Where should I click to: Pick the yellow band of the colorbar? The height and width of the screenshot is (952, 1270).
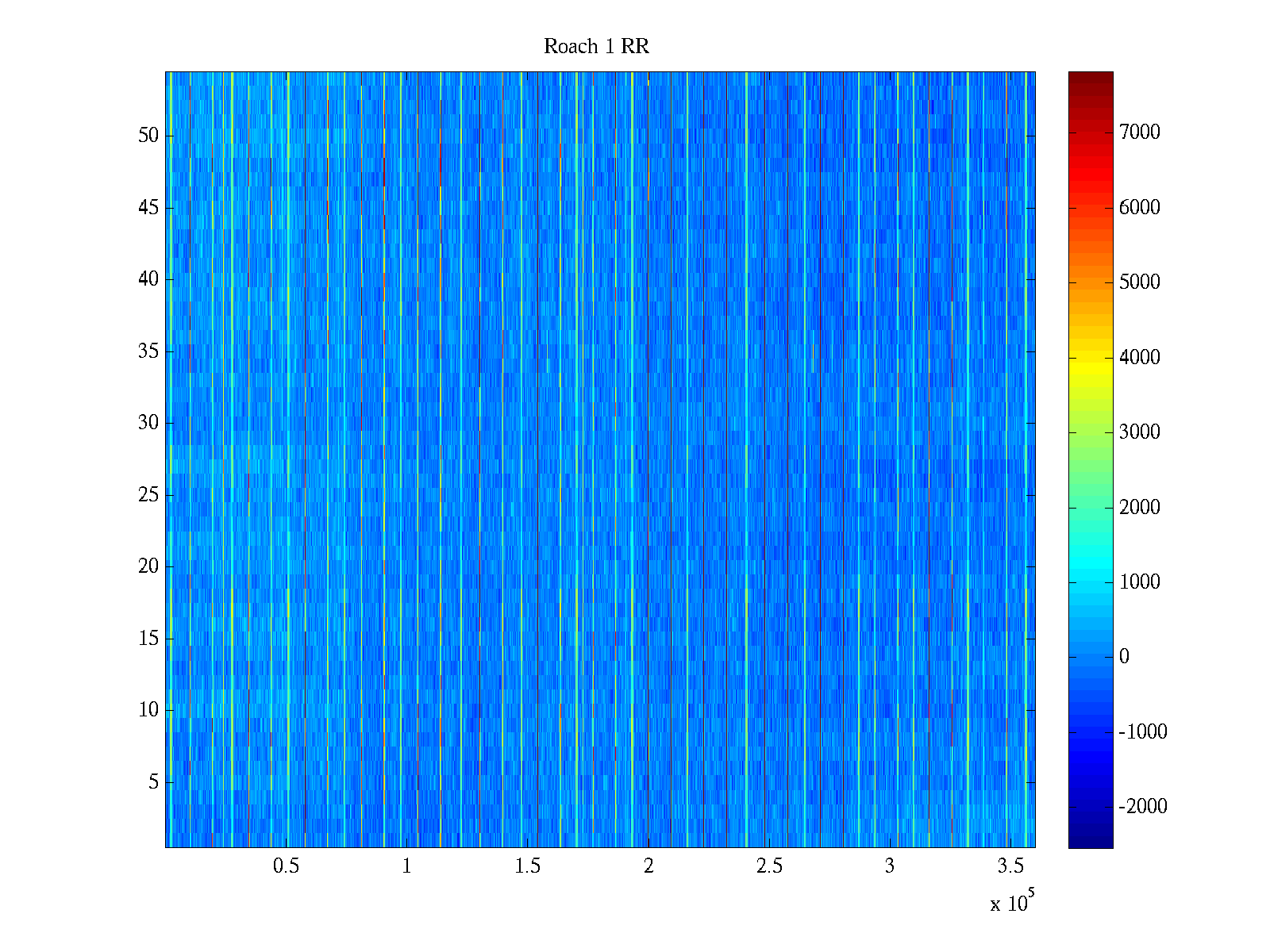point(1091,361)
